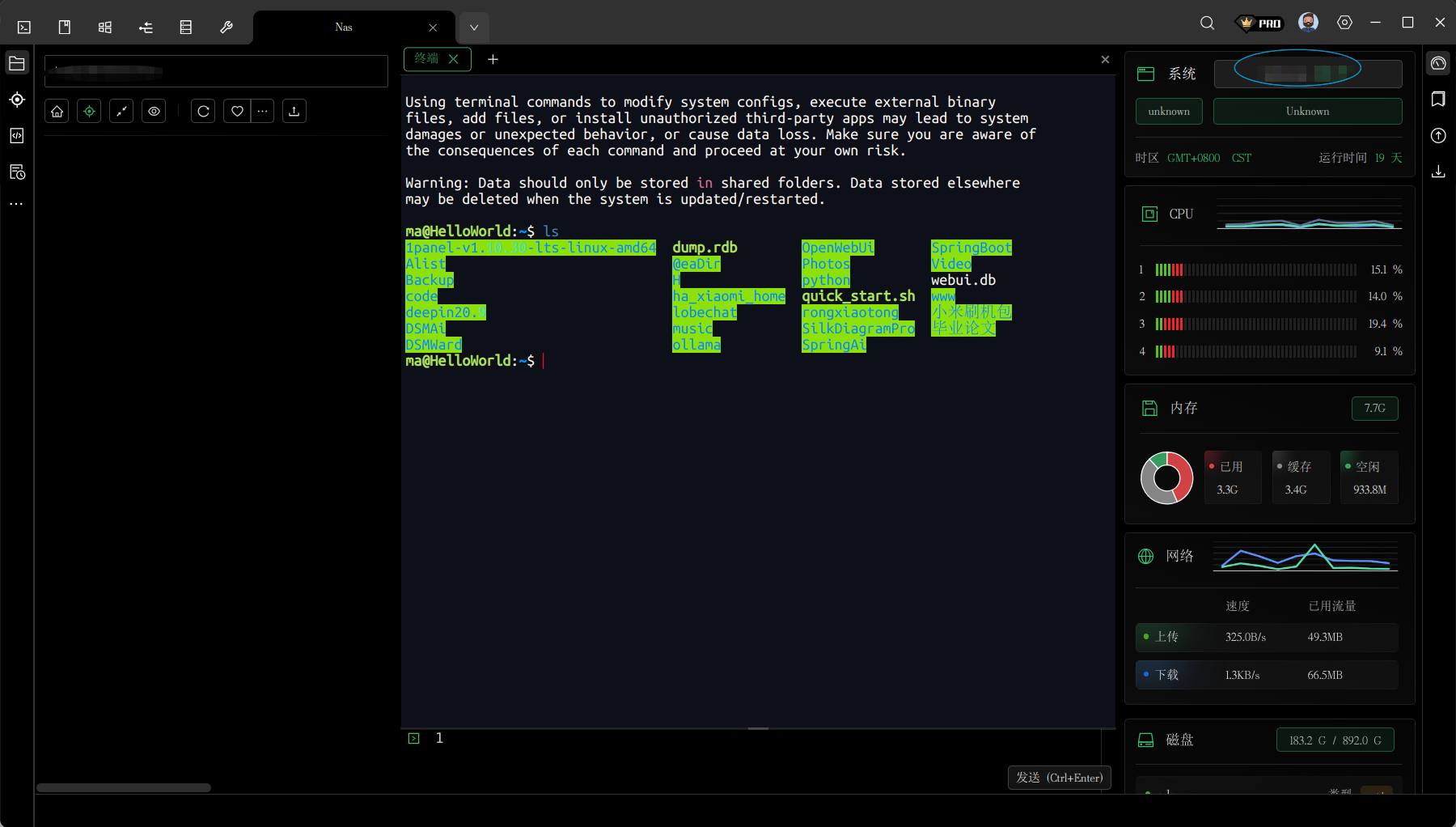Click the wide Unknown system button
The image size is (1456, 827).
pos(1308,112)
